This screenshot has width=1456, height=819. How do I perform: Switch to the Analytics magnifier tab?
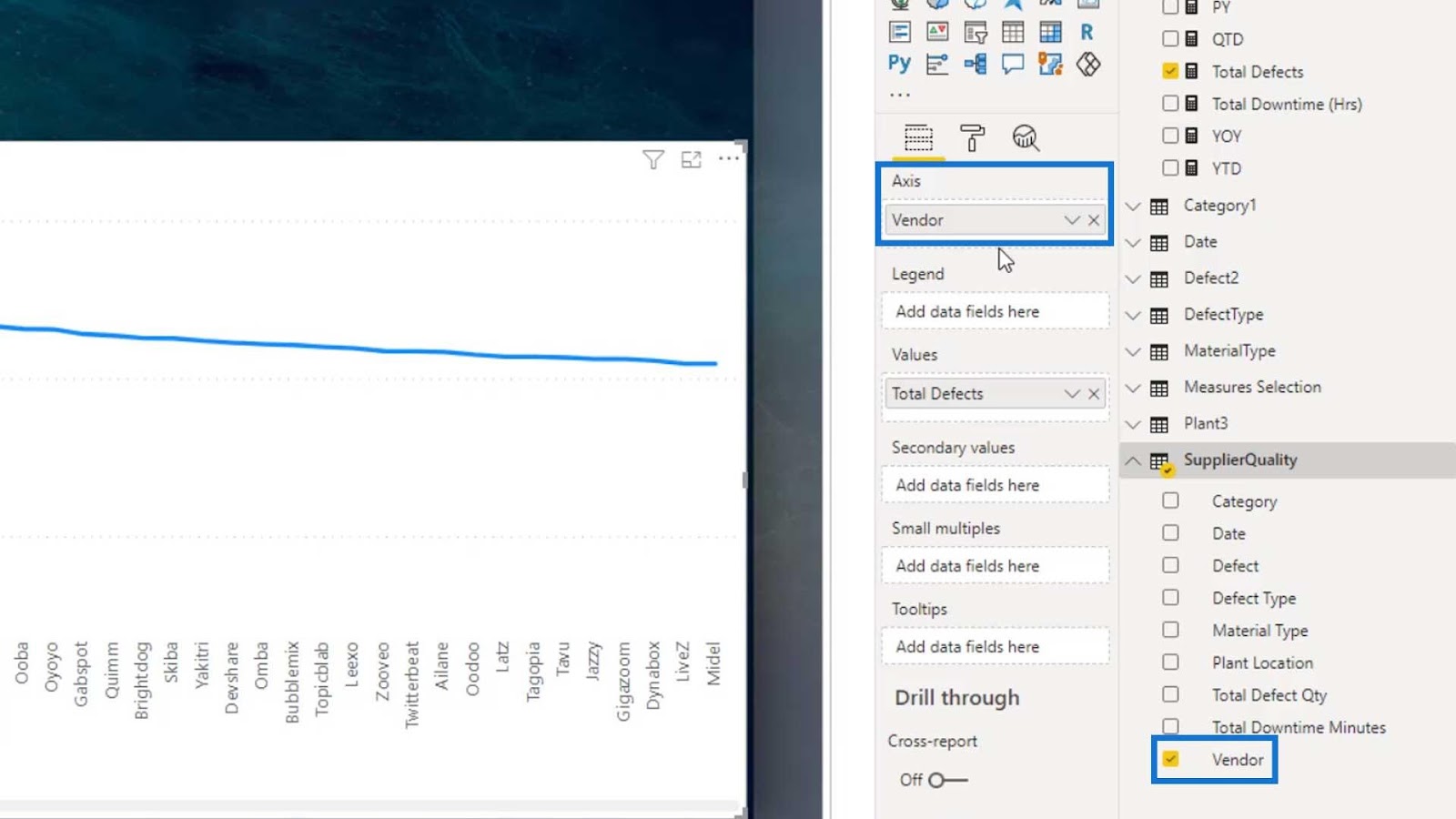1026,138
